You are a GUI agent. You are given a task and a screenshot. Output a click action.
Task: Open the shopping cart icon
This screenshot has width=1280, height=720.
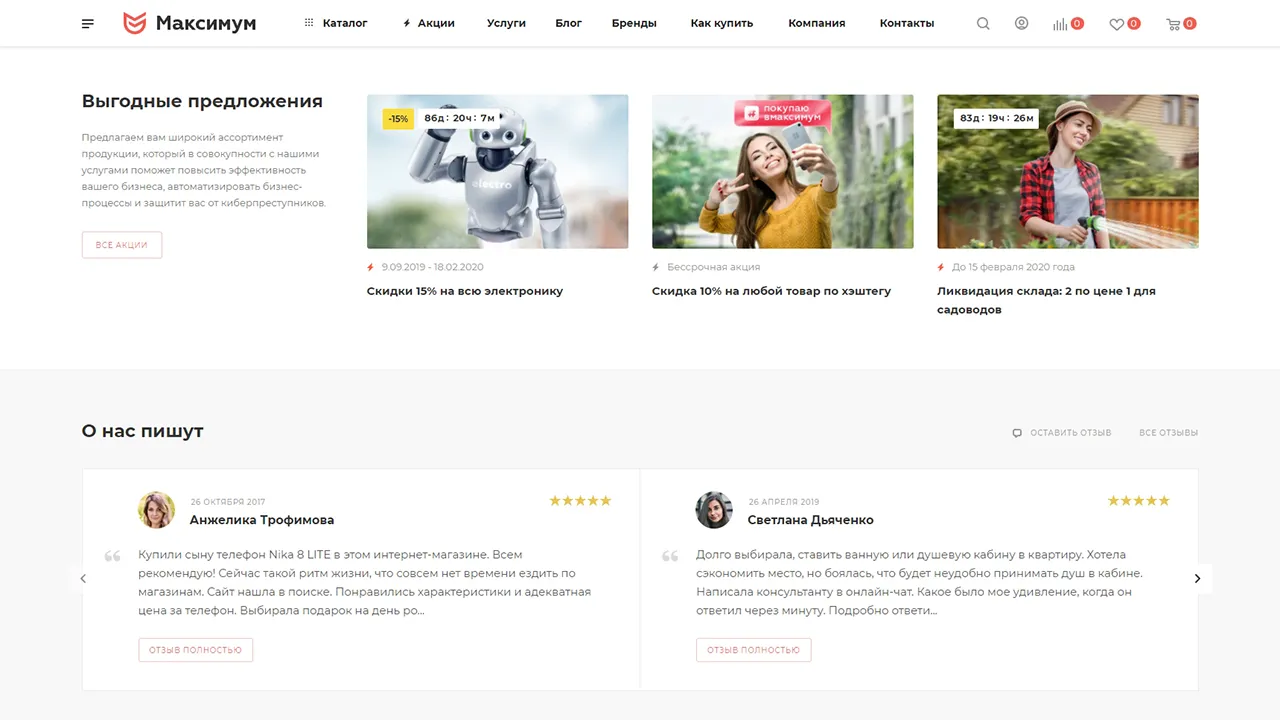tap(1173, 24)
